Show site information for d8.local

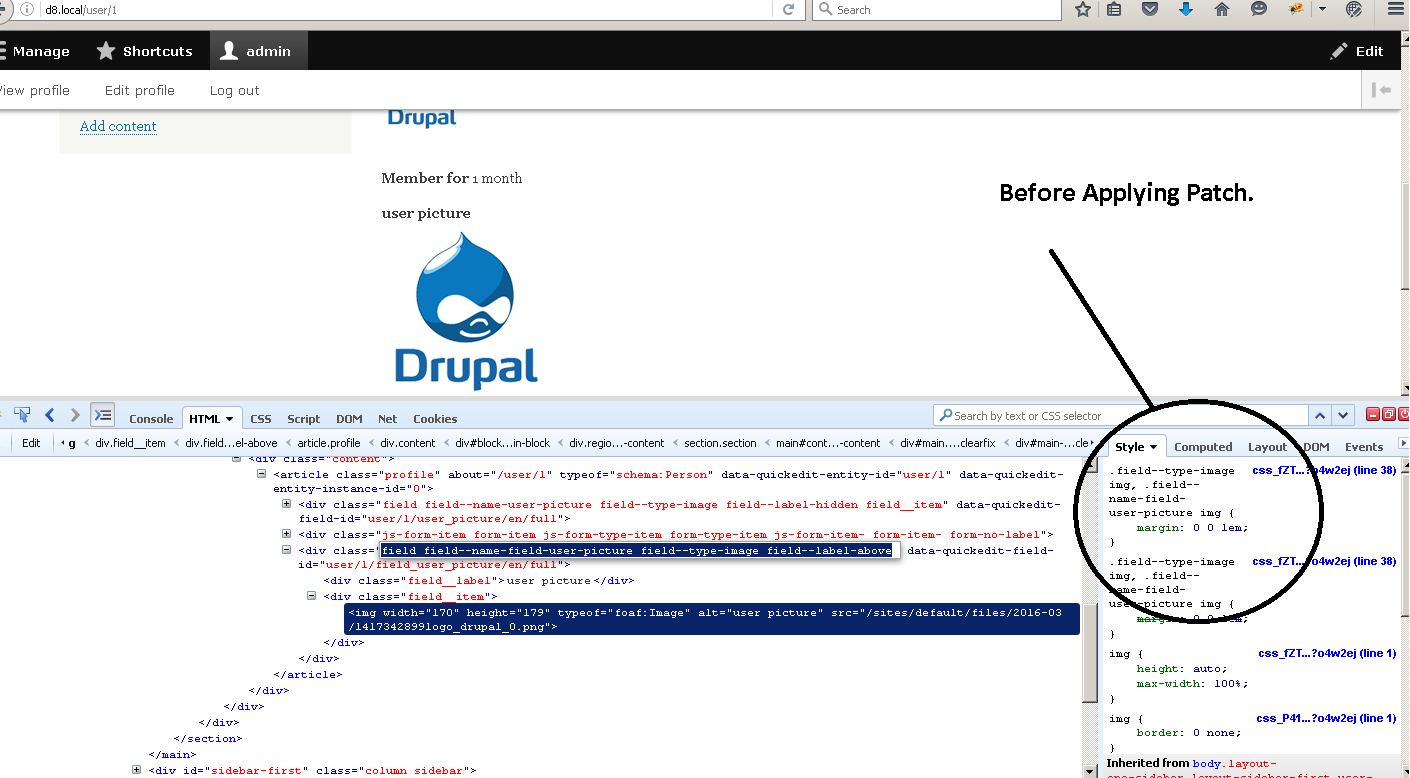coord(27,9)
